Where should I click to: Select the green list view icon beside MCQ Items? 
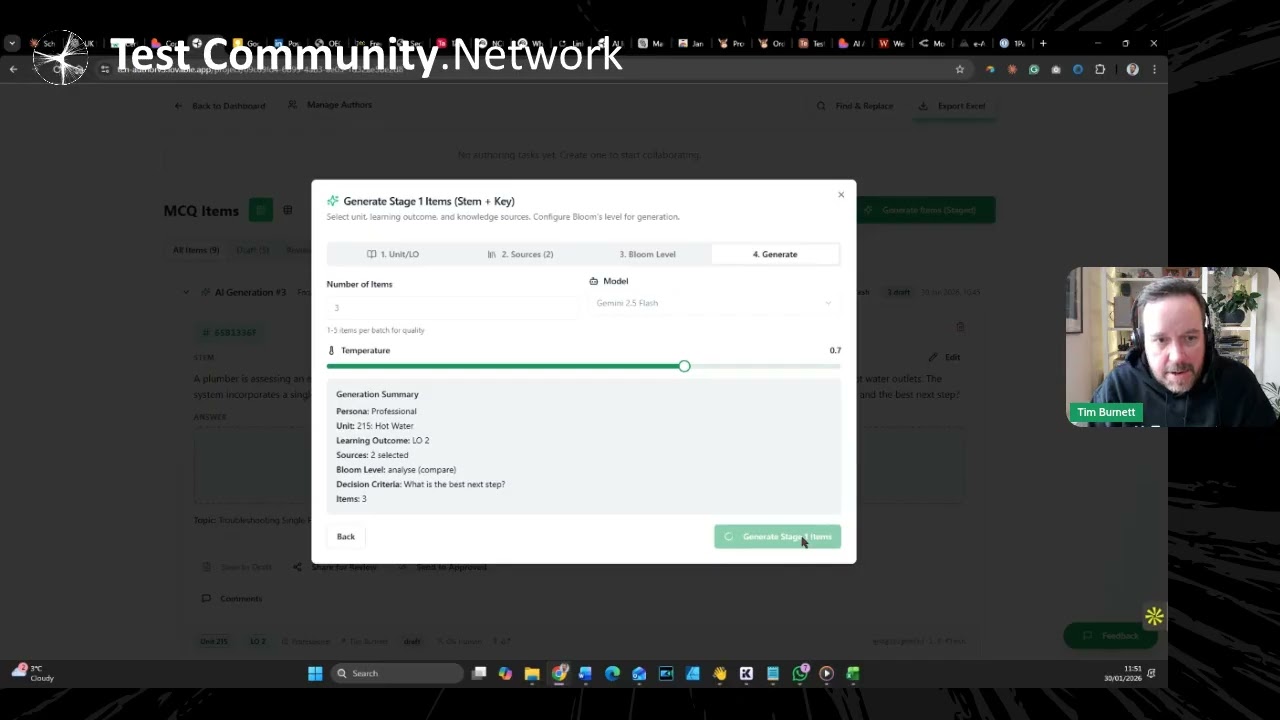(x=261, y=210)
